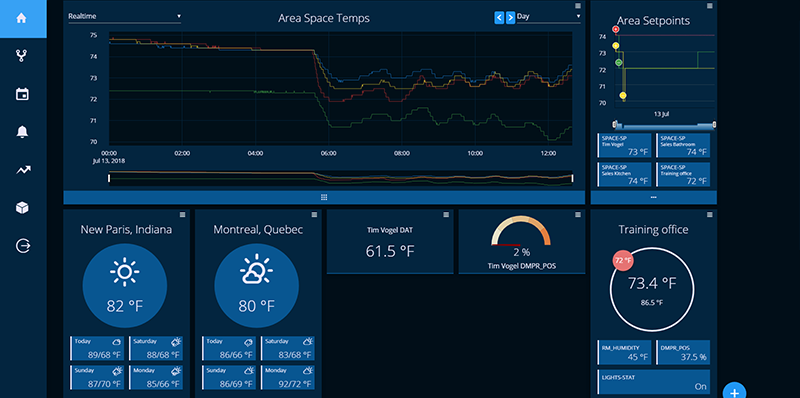Screen dimensions: 800x398
Task: Open the Realtime dropdown
Action: pyautogui.click(x=124, y=16)
